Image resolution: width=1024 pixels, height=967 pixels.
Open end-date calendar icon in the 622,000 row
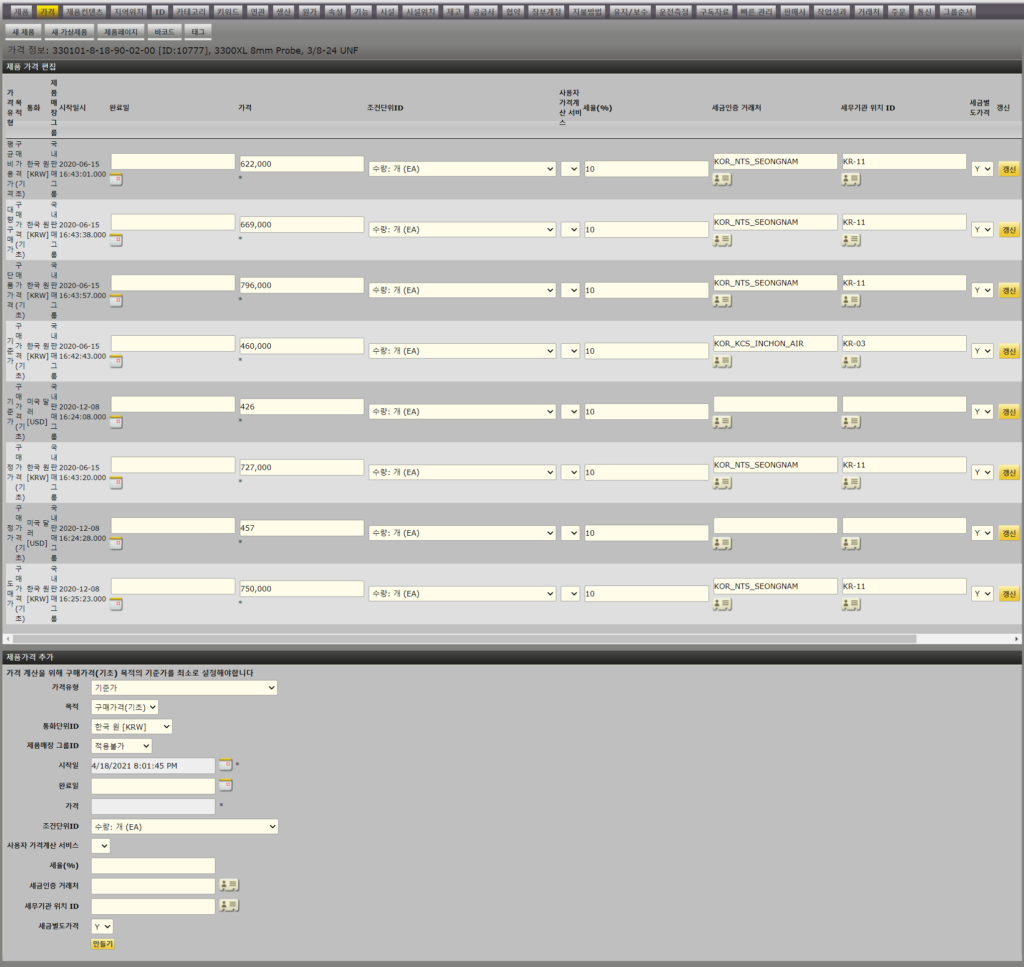coord(116,180)
